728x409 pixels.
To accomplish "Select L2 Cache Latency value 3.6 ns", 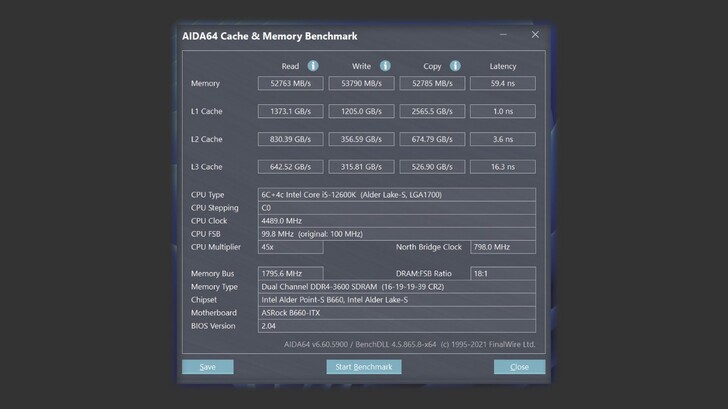I will 503,139.
